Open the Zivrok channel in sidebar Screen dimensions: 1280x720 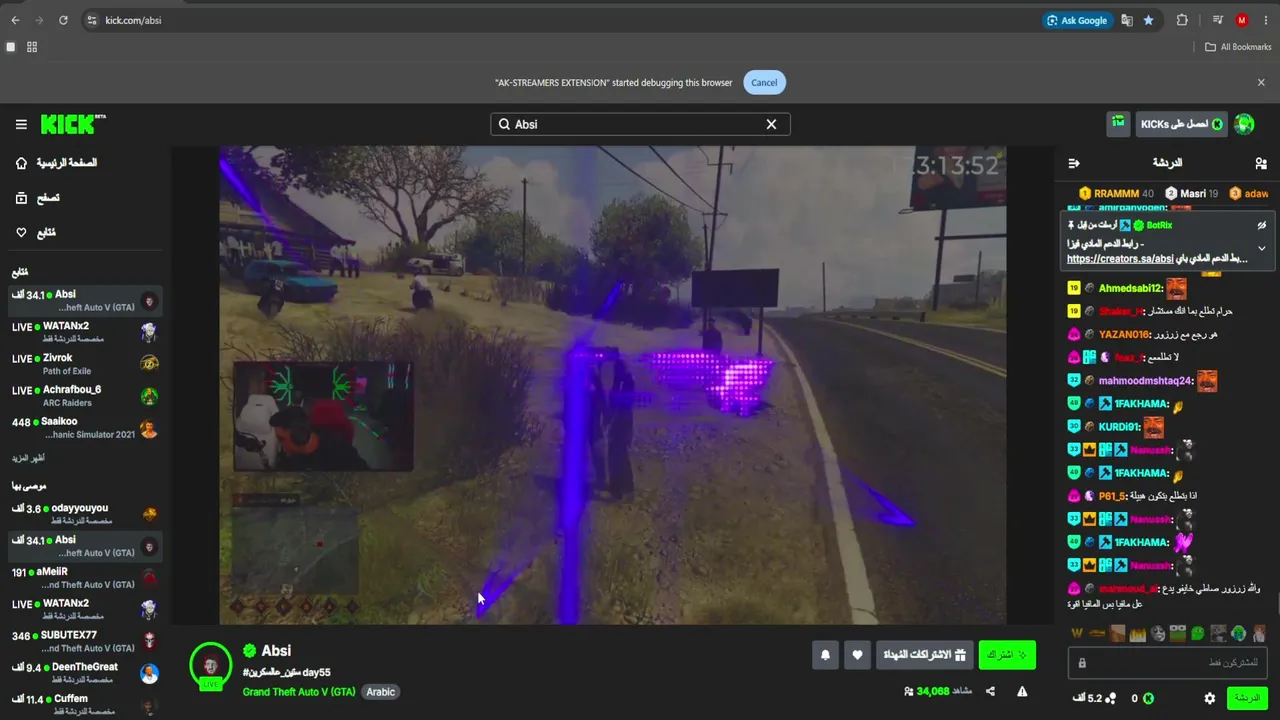[86, 364]
